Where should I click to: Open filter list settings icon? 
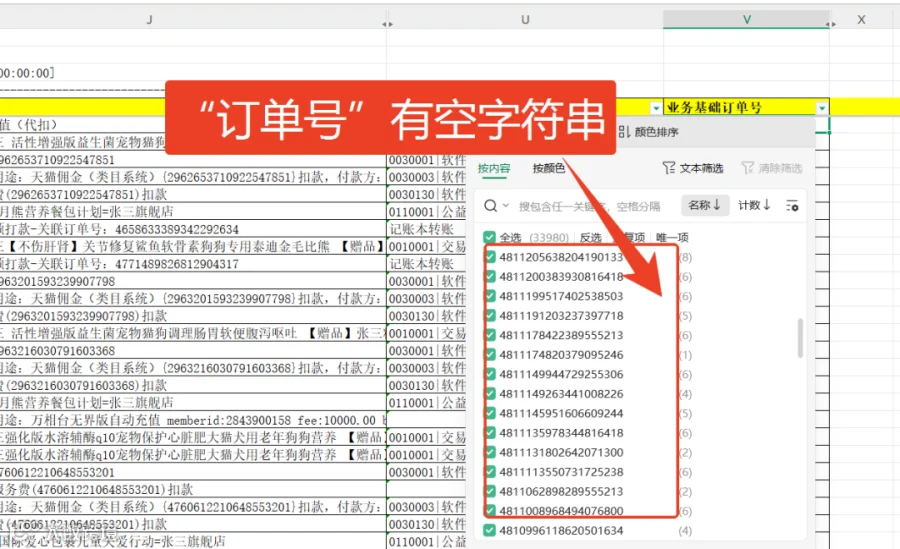click(x=792, y=206)
